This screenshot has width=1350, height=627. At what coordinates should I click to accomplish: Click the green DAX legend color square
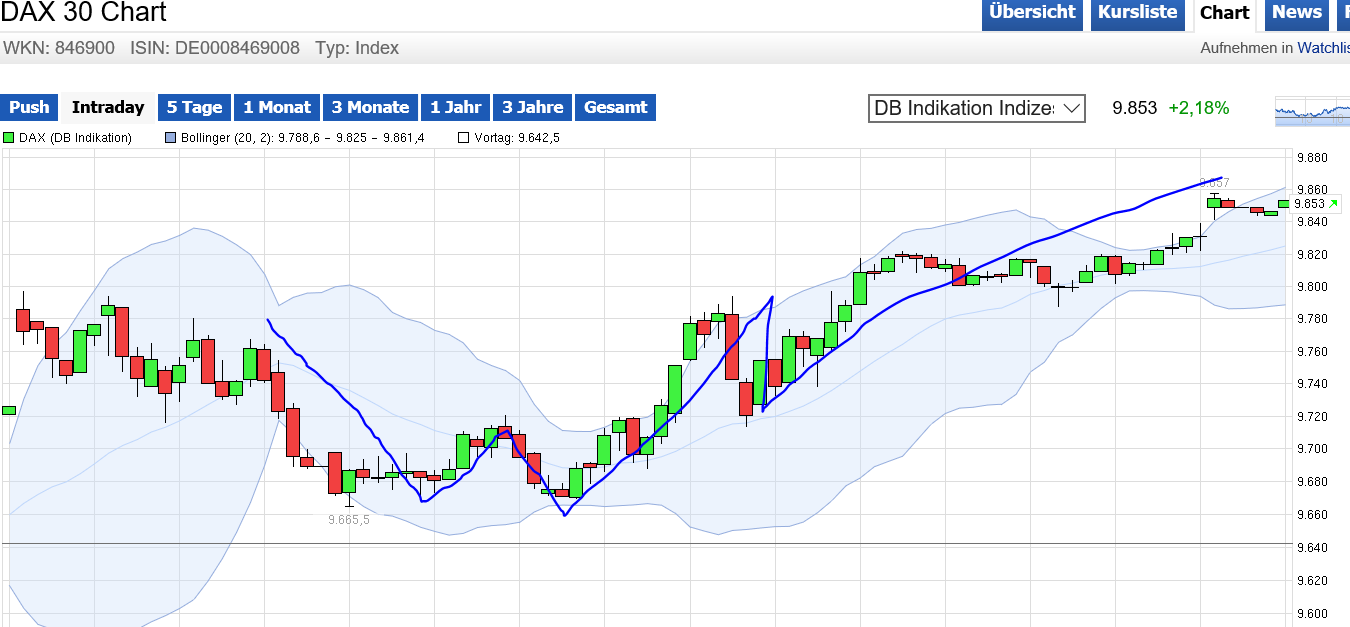pos(9,138)
